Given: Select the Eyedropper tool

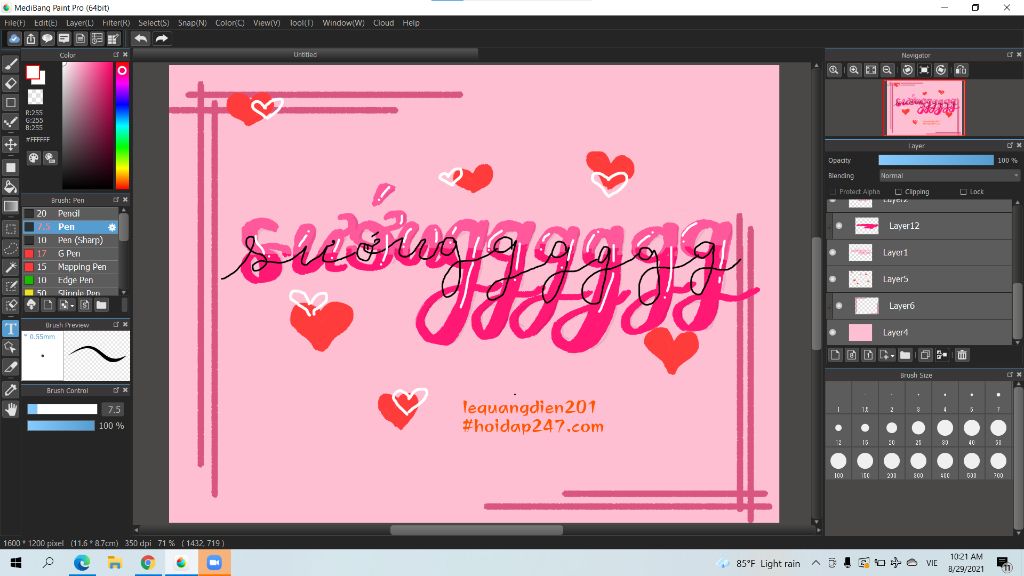Looking at the screenshot, I should pos(10,390).
